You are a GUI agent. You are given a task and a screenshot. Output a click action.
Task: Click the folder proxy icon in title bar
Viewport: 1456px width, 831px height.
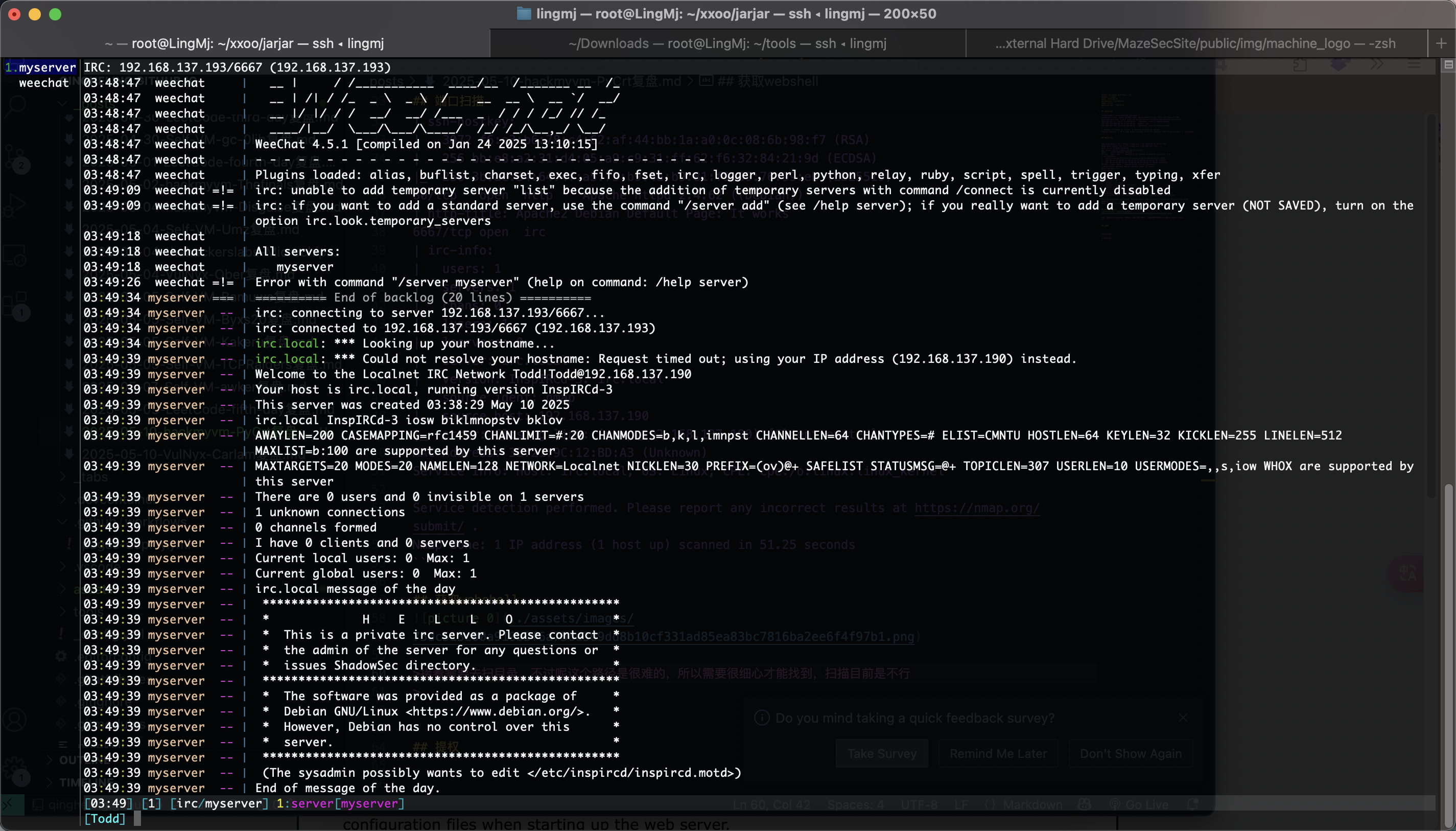524,14
